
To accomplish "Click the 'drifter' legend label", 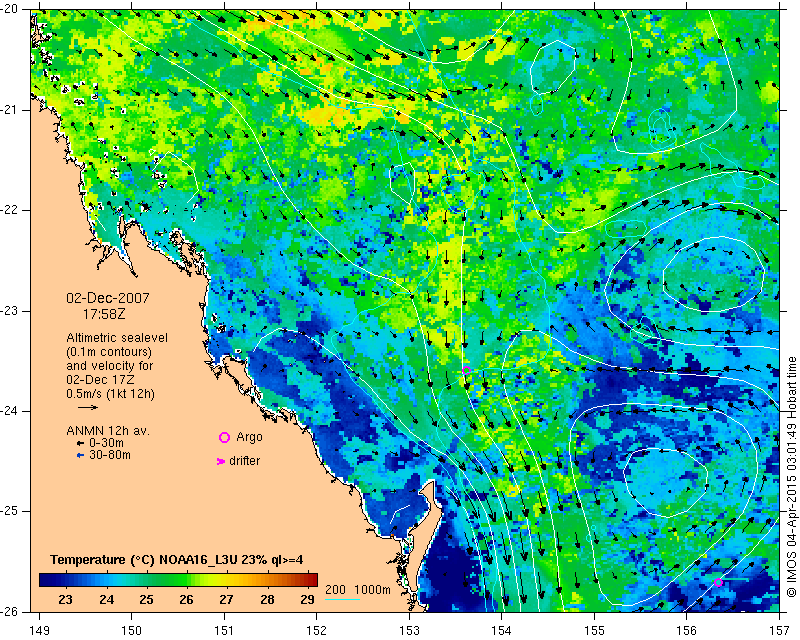I will tap(244, 461).
